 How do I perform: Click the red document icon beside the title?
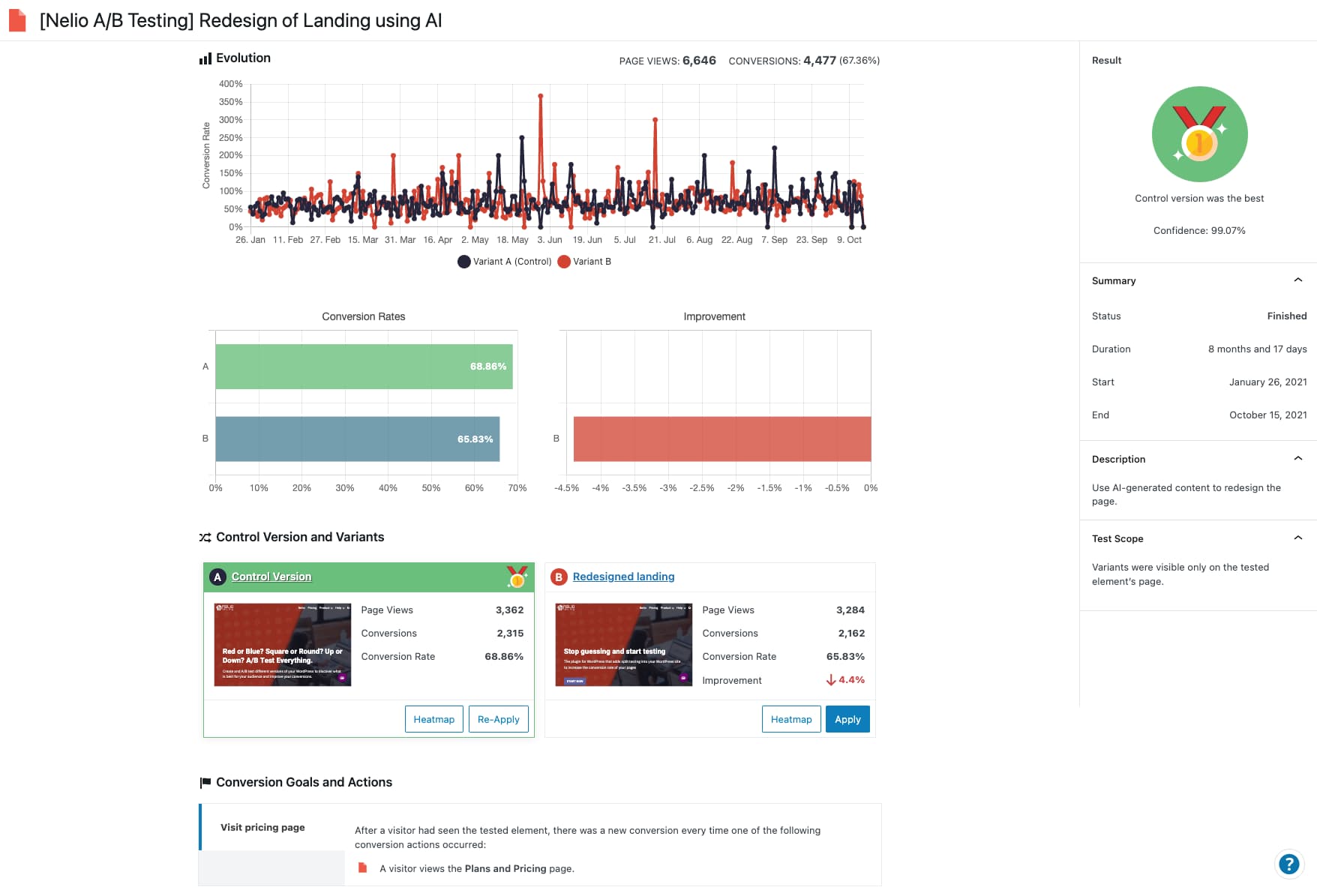tap(17, 20)
